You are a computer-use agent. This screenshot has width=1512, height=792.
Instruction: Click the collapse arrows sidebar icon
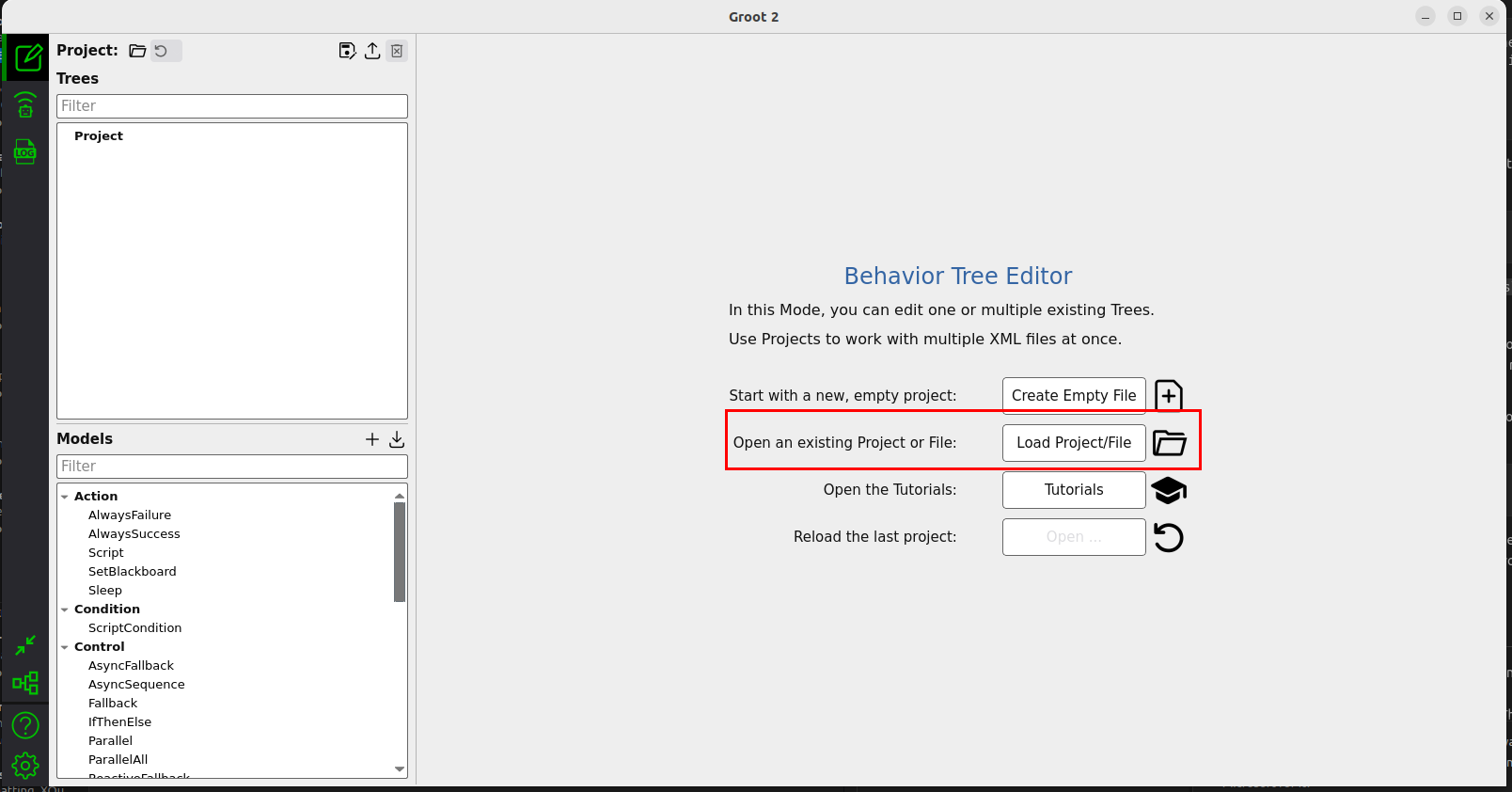point(25,645)
